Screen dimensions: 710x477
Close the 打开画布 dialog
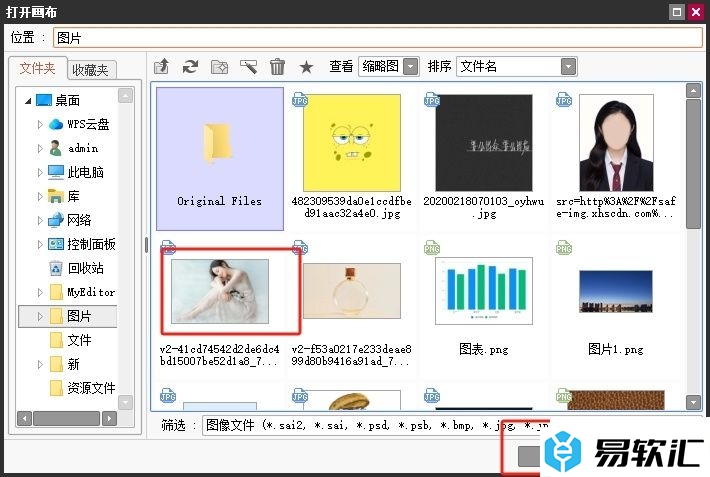point(696,12)
